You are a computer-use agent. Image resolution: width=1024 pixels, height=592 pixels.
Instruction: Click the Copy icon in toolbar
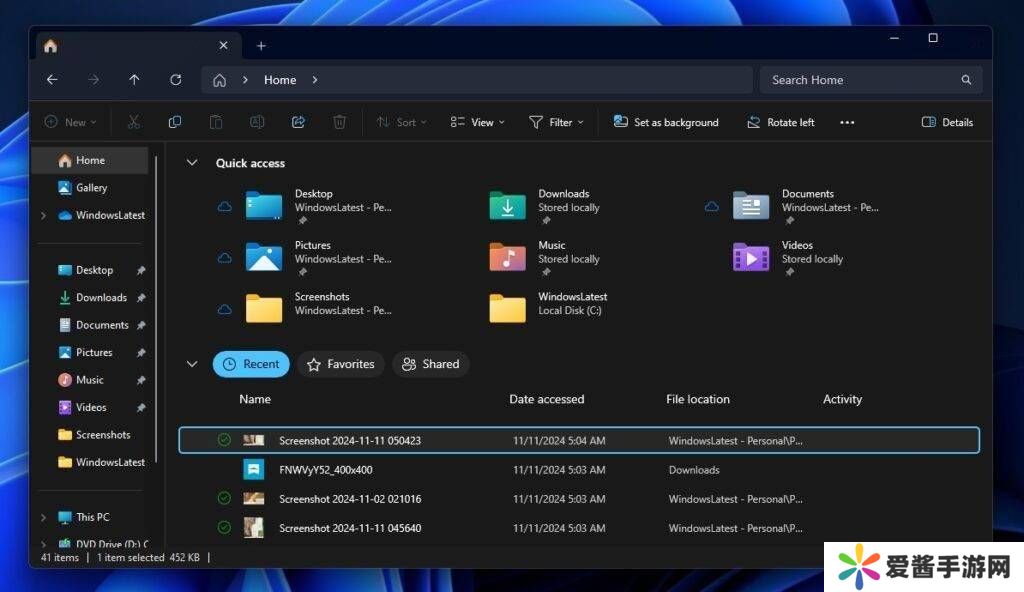[175, 122]
